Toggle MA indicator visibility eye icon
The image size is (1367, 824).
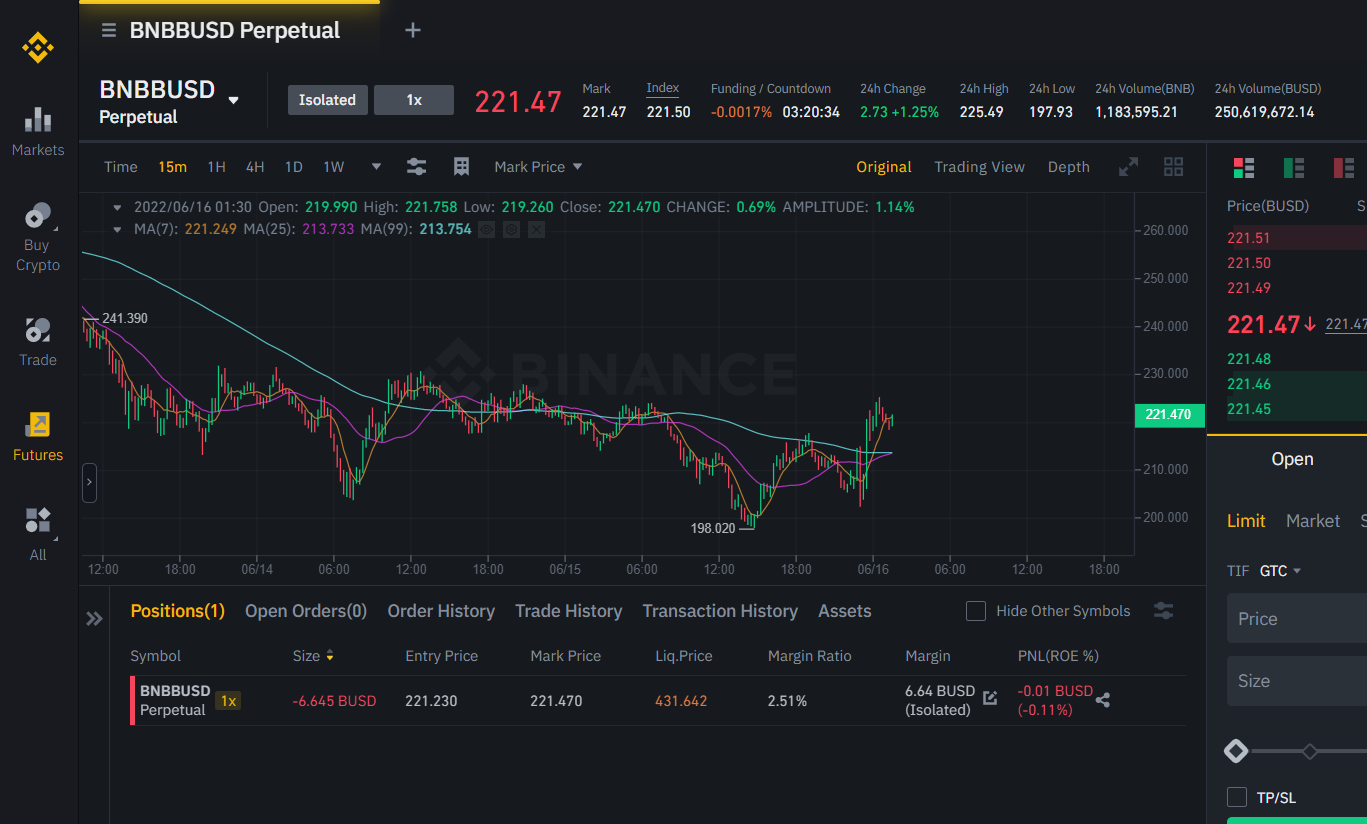click(486, 230)
